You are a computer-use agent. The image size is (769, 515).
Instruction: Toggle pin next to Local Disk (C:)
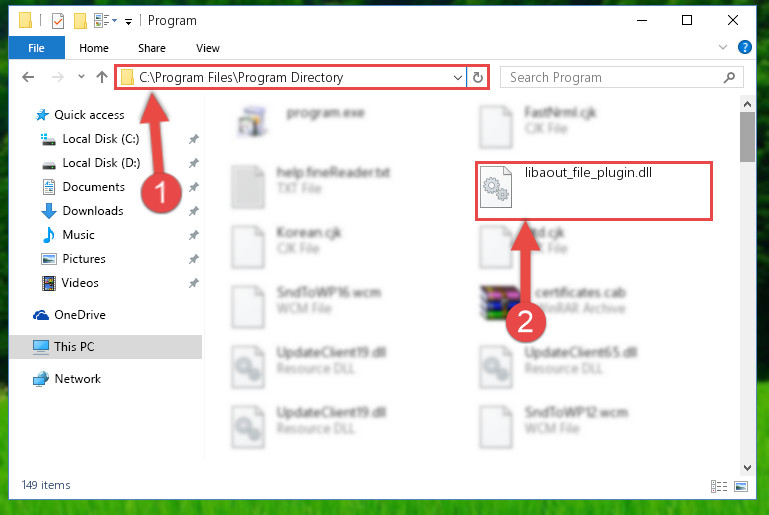coord(194,139)
